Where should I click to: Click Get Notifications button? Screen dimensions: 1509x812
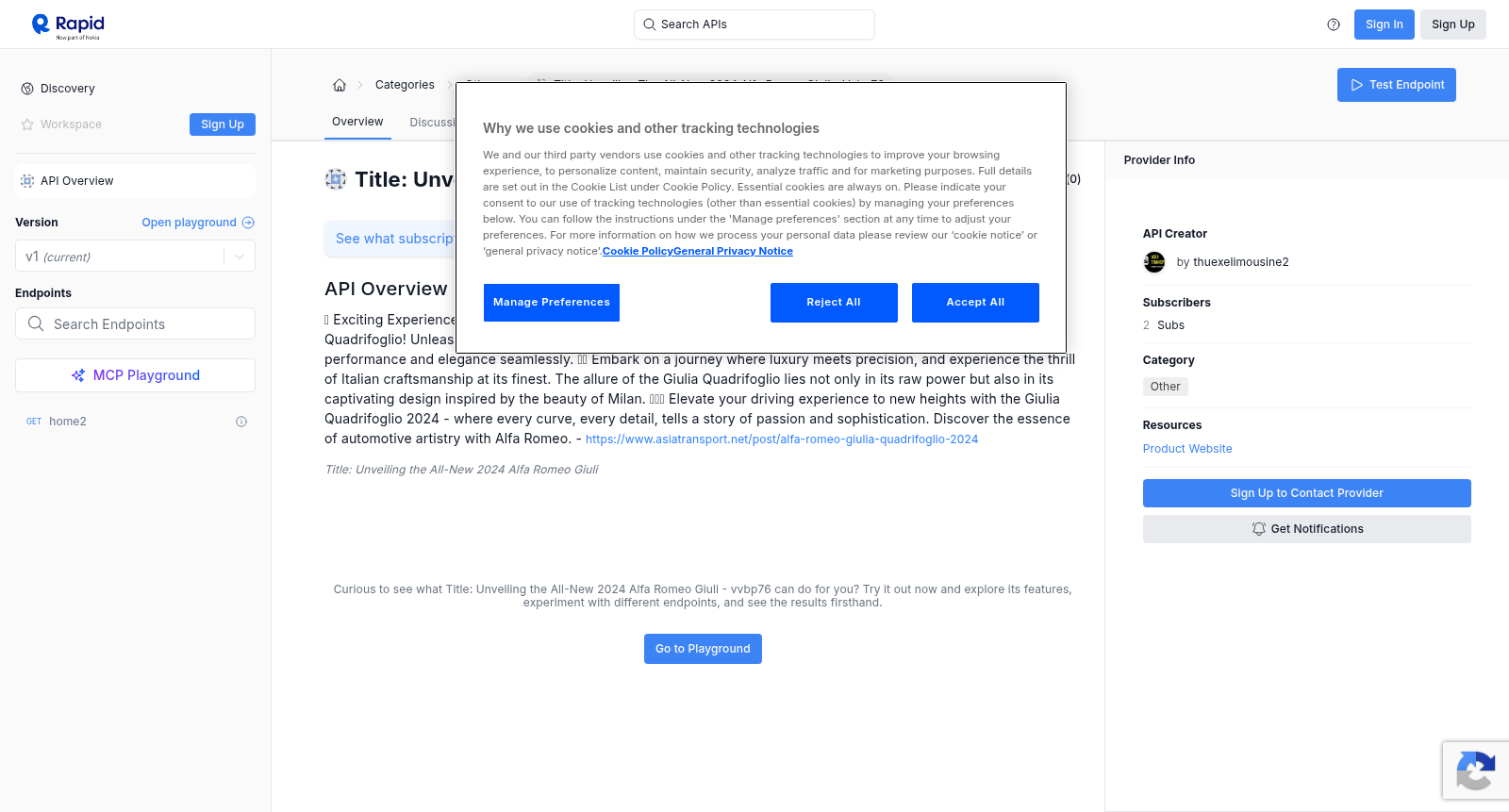(x=1306, y=529)
